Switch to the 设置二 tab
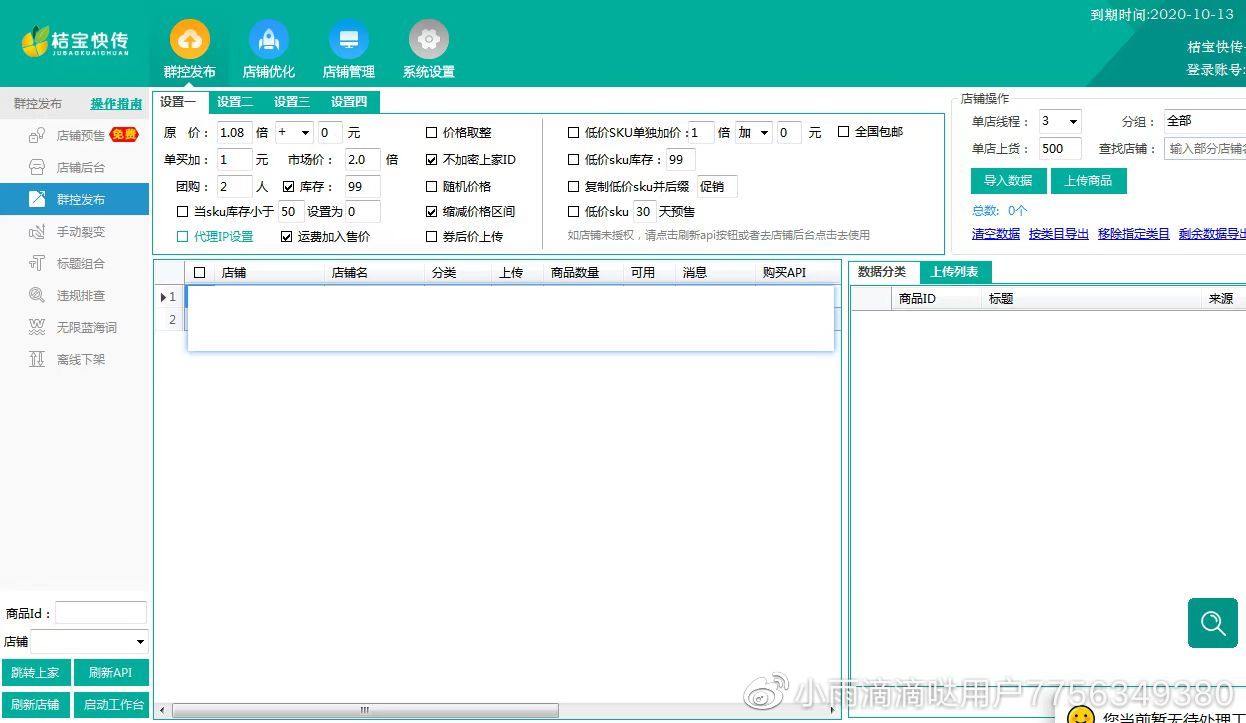Image resolution: width=1246 pixels, height=723 pixels. pyautogui.click(x=235, y=102)
